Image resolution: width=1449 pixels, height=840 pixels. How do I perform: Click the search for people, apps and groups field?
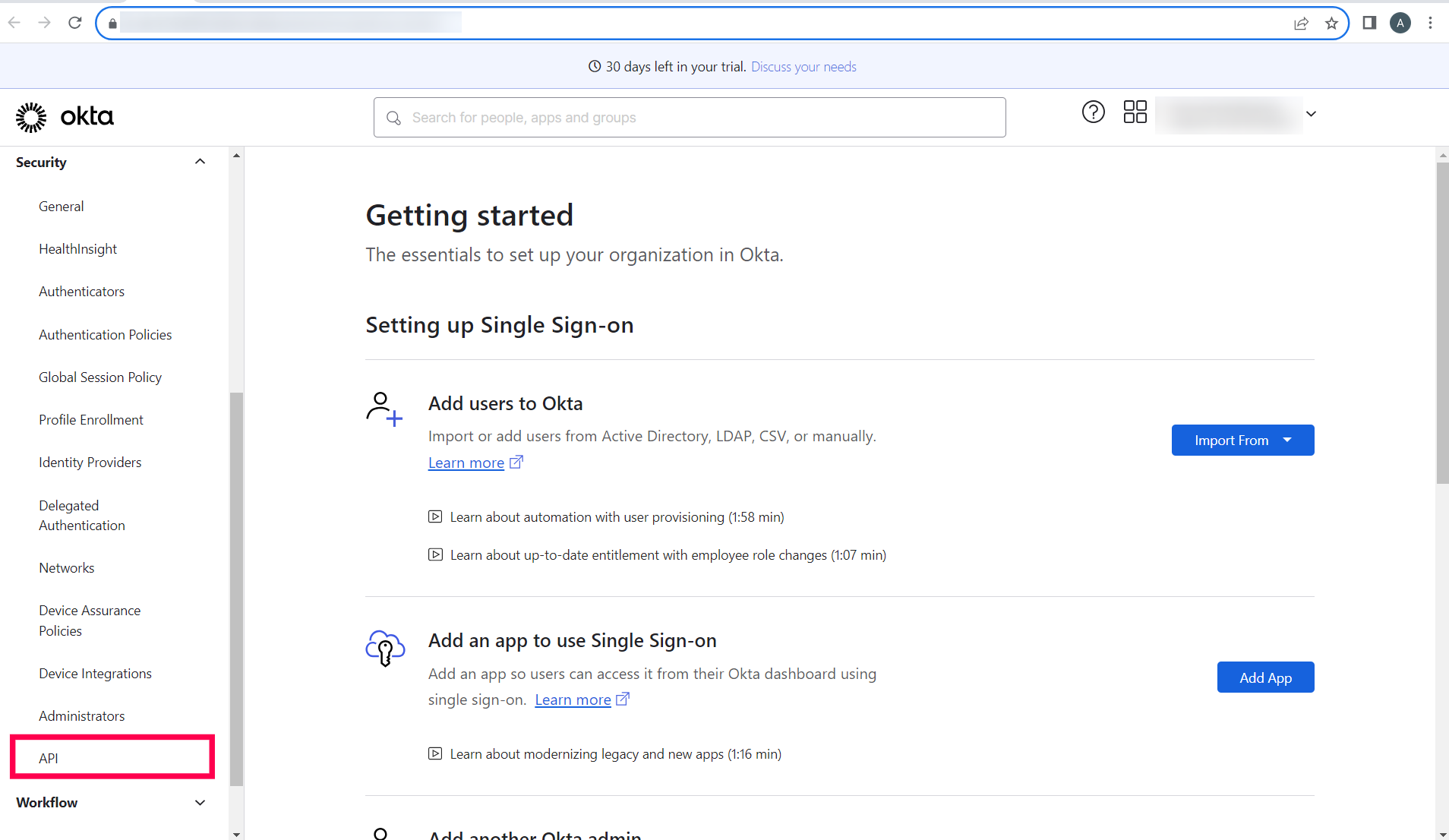pyautogui.click(x=690, y=118)
